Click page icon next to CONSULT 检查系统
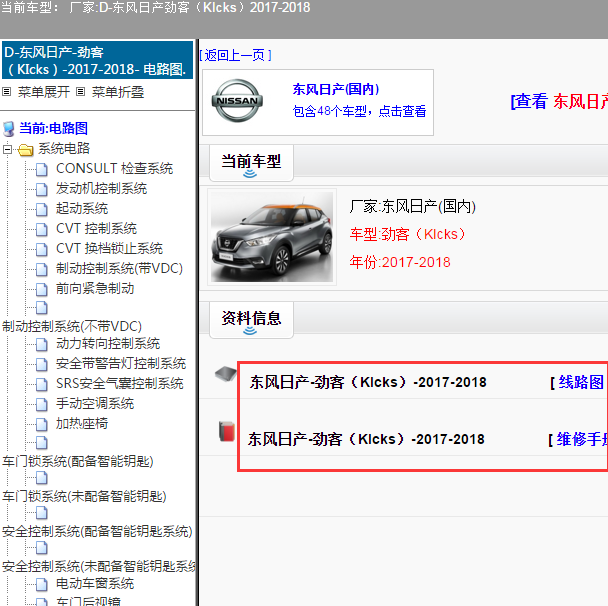This screenshot has height=606, width=608. click(x=41, y=169)
